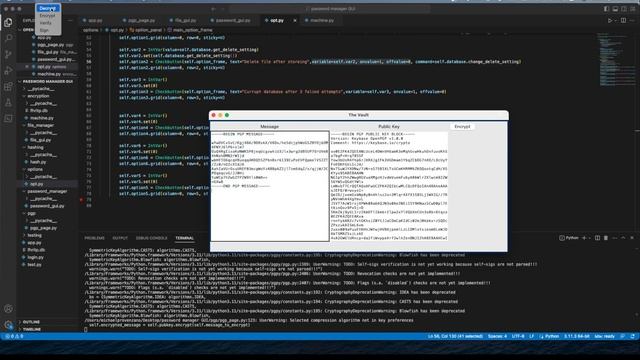Open the Output panel tab
Viewport: 640px width, 360px height.
pos(120,238)
